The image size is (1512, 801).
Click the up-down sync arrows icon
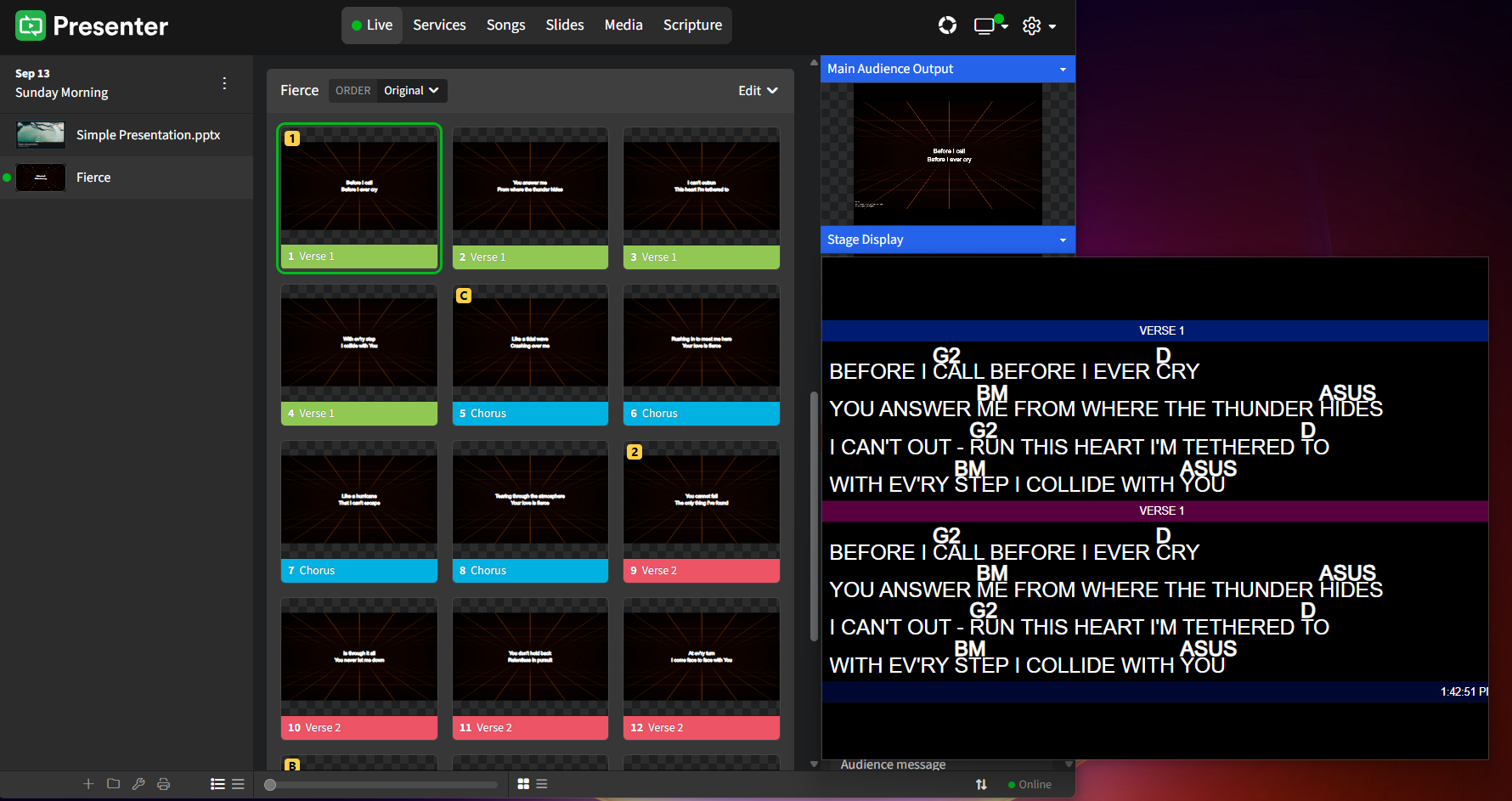(981, 784)
